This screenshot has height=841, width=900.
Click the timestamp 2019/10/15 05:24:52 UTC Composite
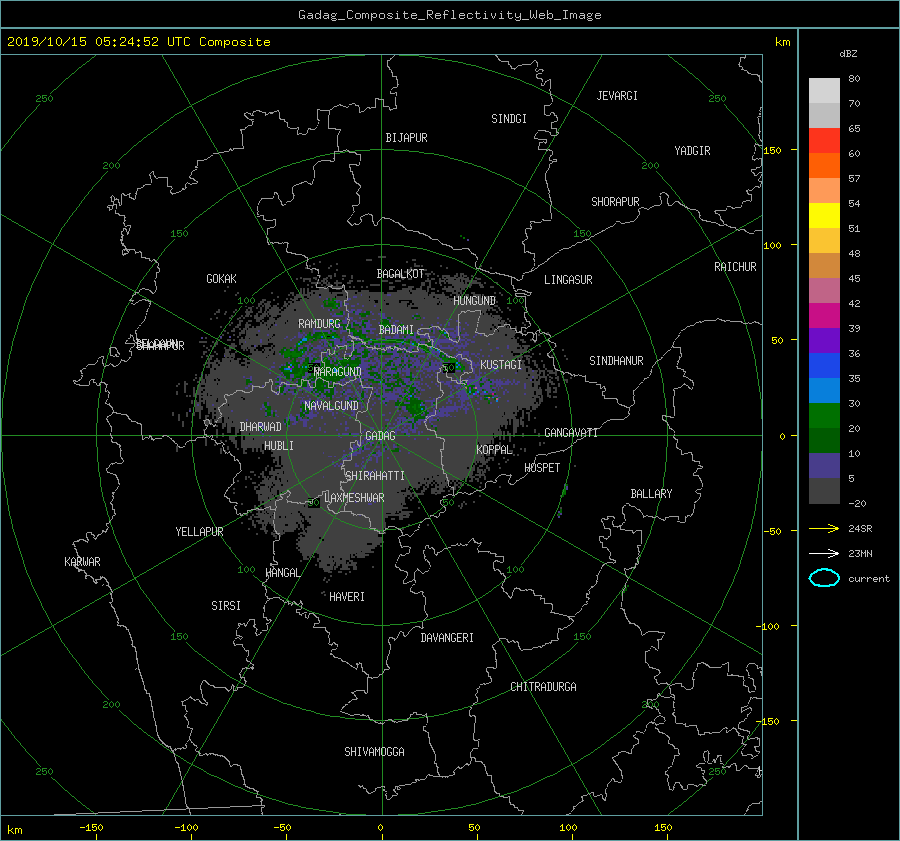pyautogui.click(x=138, y=42)
